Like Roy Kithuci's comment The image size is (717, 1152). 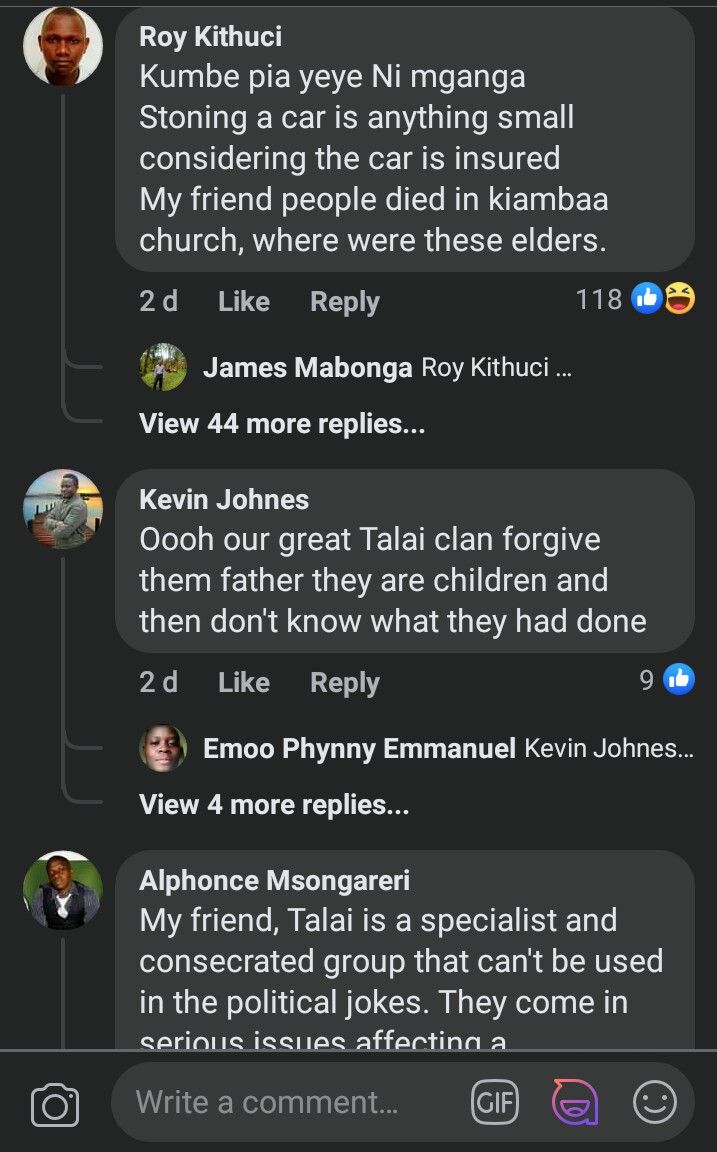click(x=244, y=301)
